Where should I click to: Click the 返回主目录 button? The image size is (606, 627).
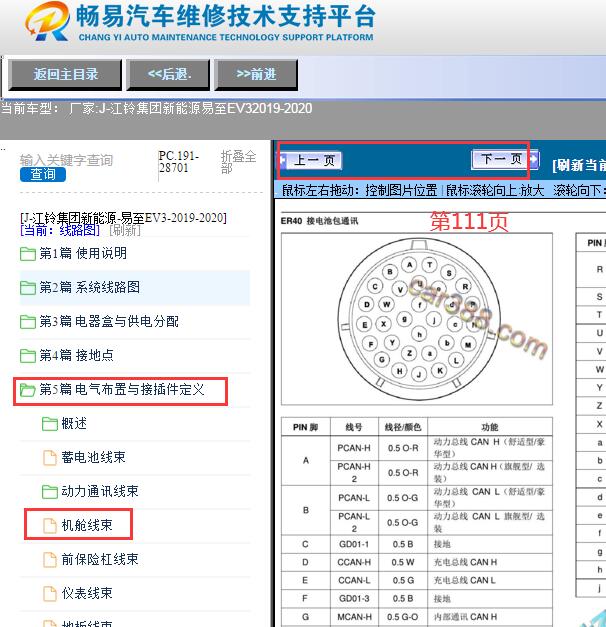[x=65, y=74]
